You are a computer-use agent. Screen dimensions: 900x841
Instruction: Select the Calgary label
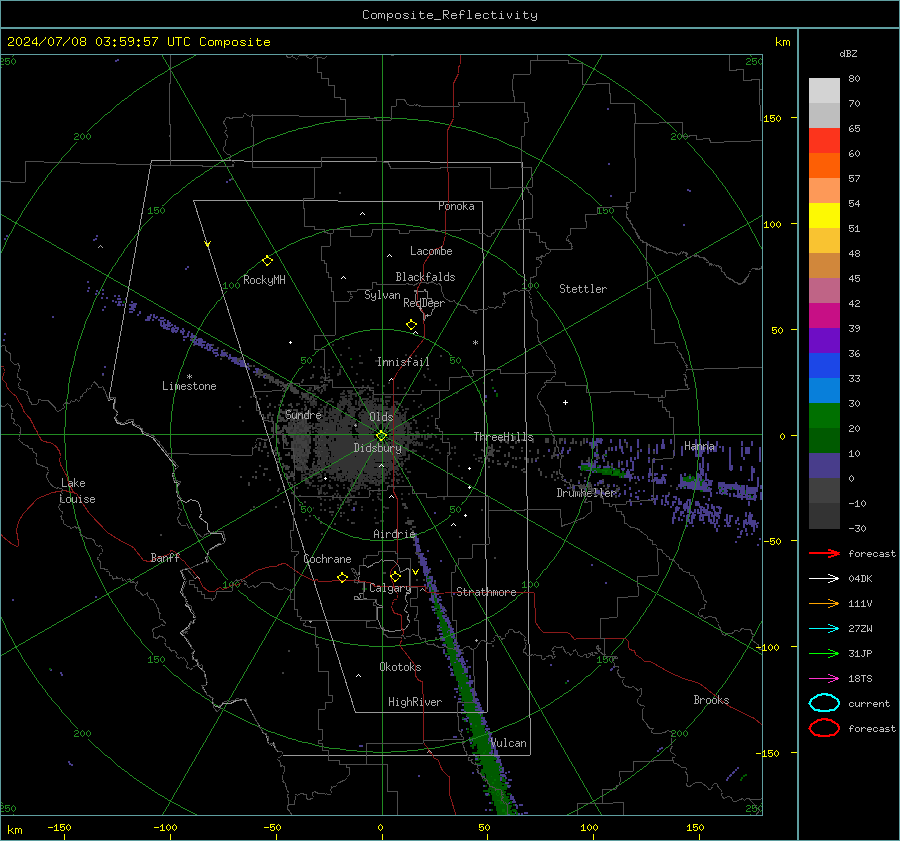pyautogui.click(x=390, y=588)
